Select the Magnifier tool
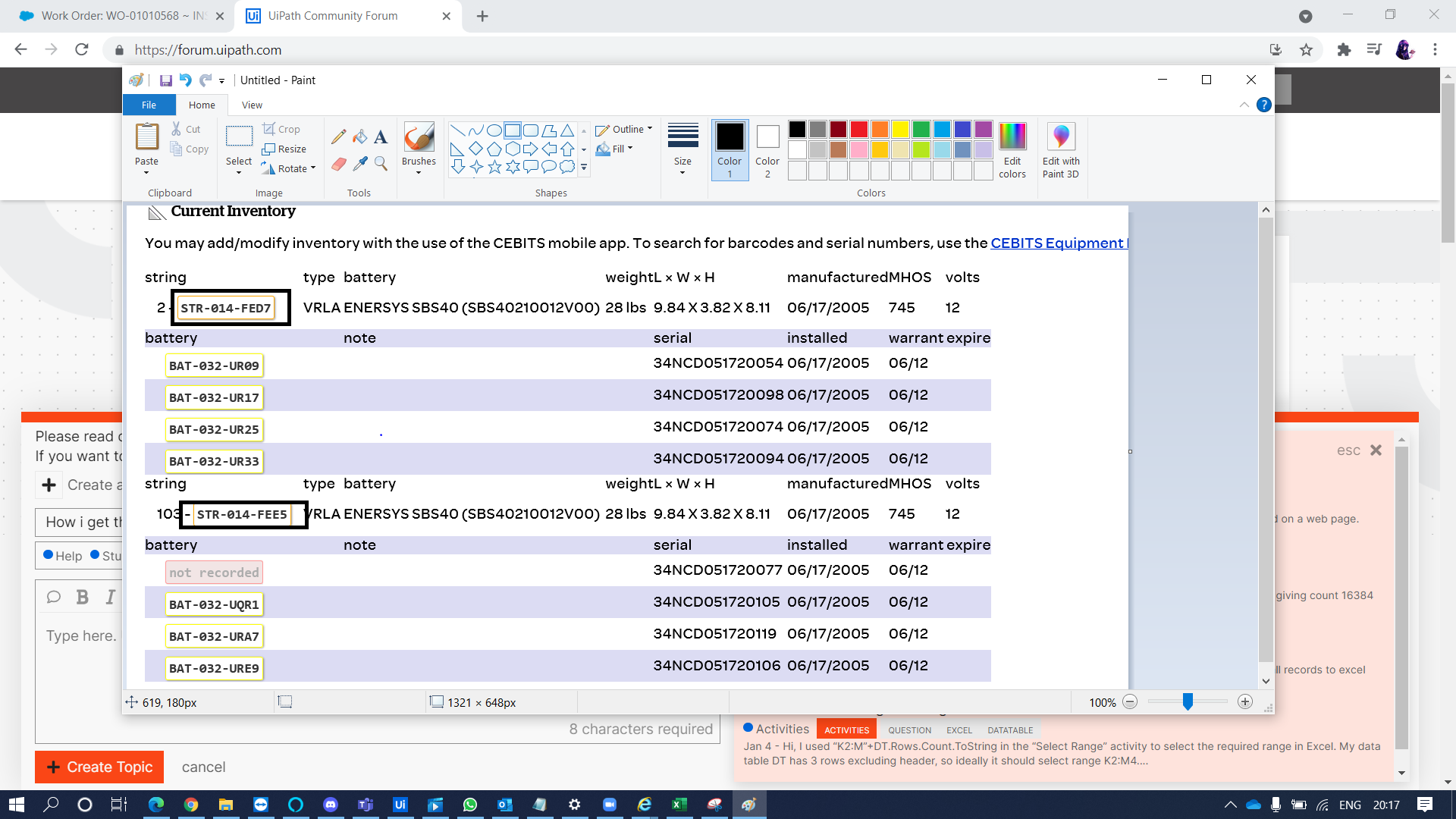 point(381,164)
